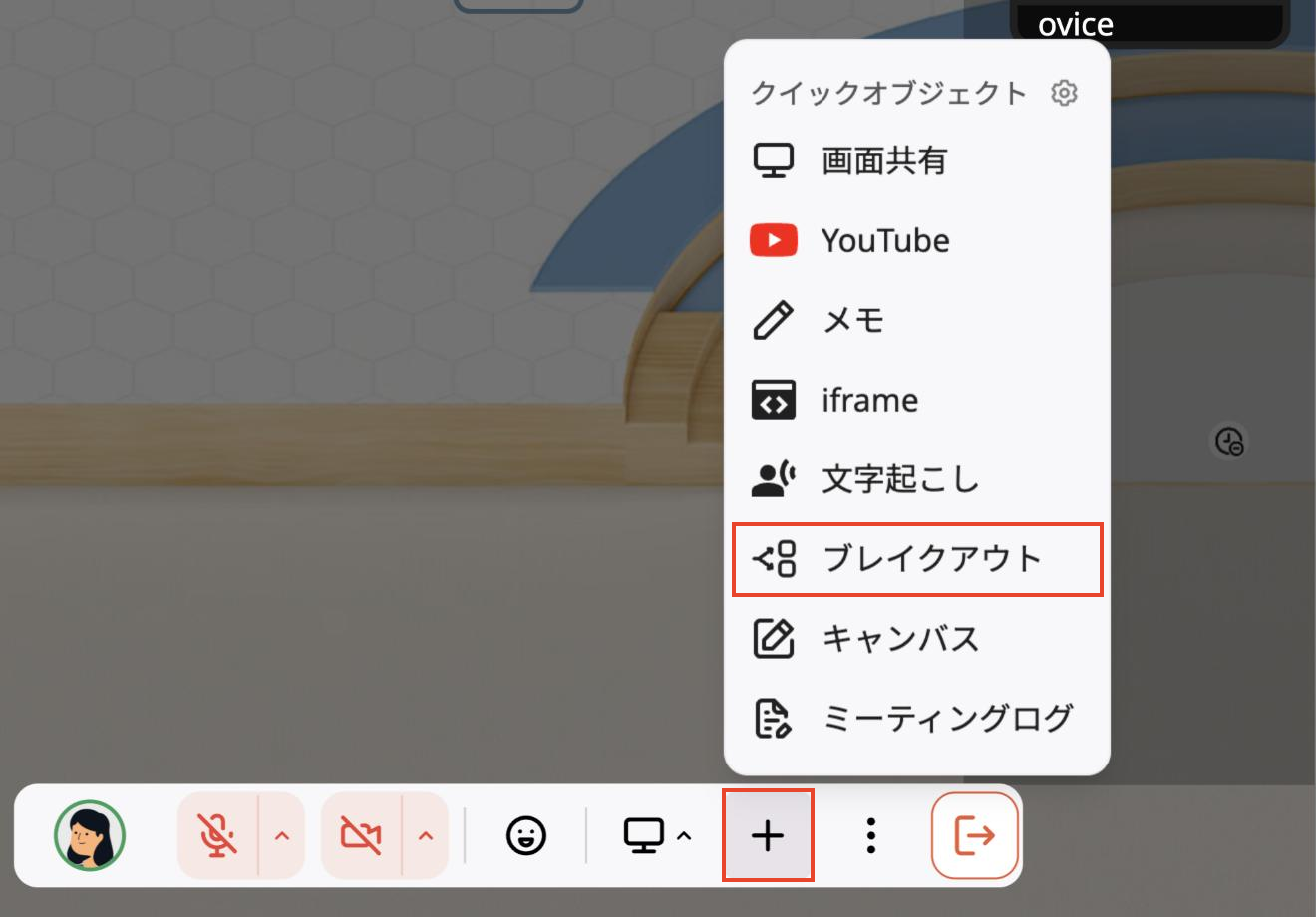Click the user avatar in the toolbar

click(90, 835)
